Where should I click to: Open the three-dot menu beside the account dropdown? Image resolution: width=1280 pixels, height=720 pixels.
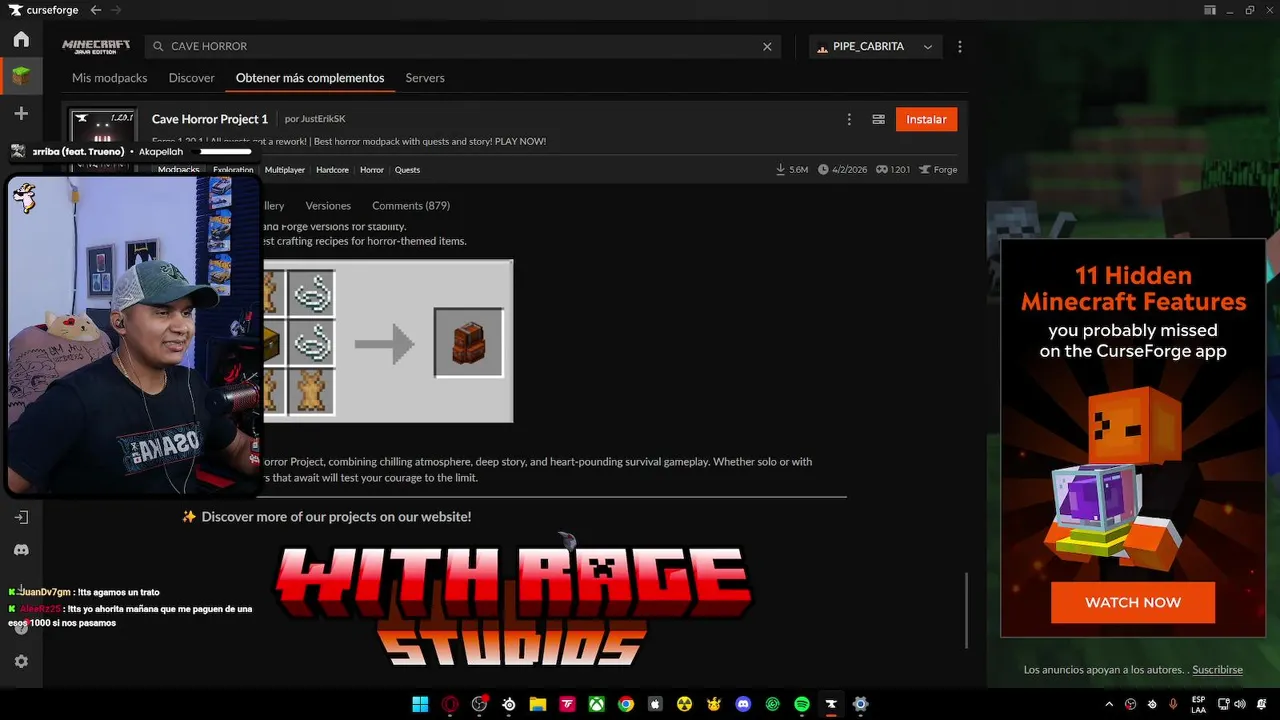(x=960, y=46)
